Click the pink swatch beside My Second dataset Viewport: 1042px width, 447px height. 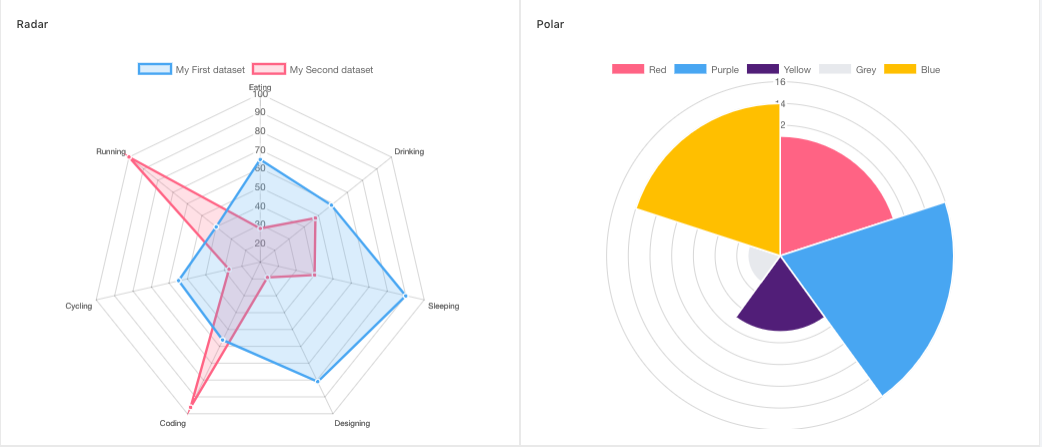[268, 70]
